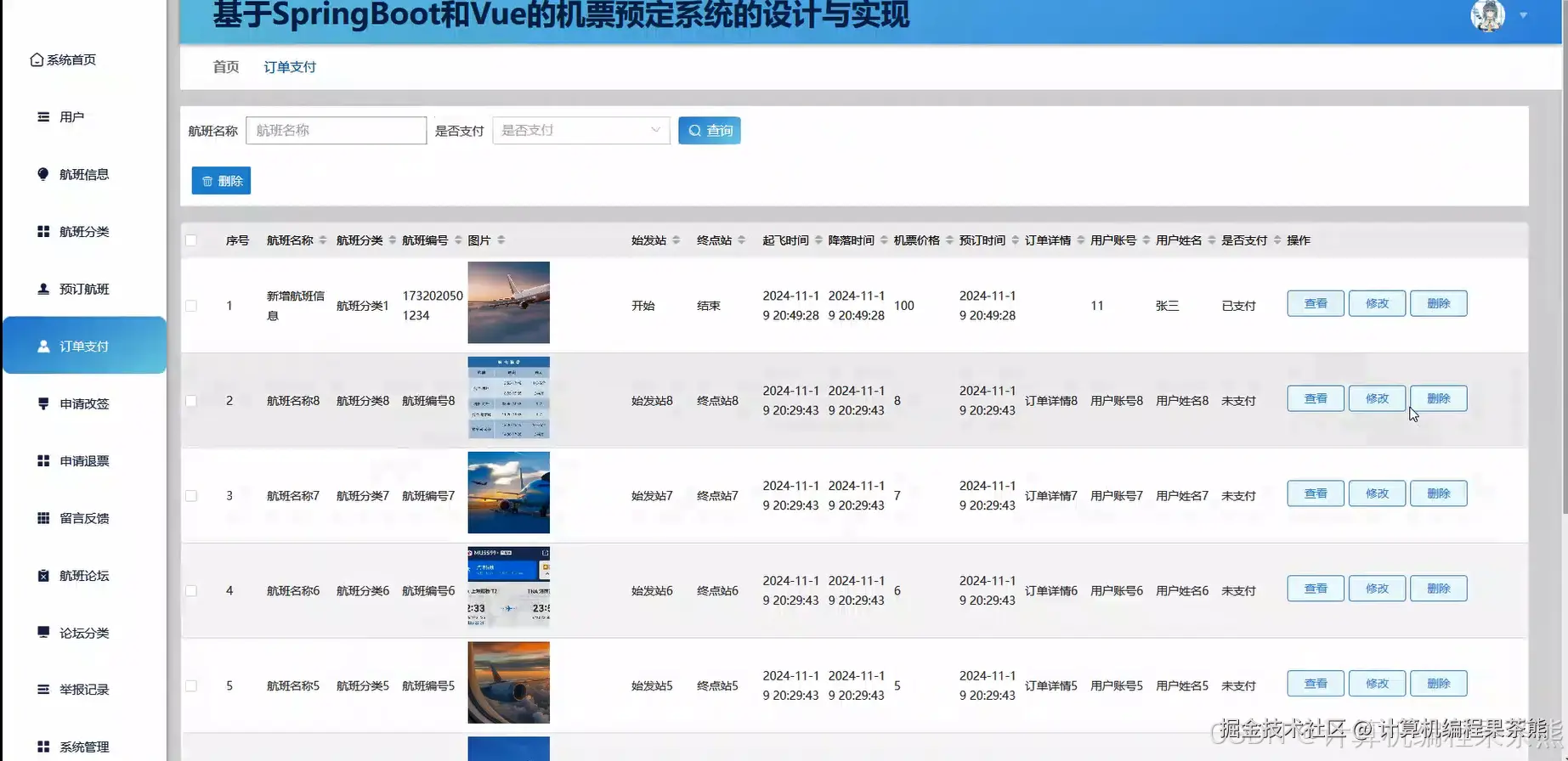This screenshot has width=1568, height=761.
Task: Click the 查询 search button
Action: [710, 130]
